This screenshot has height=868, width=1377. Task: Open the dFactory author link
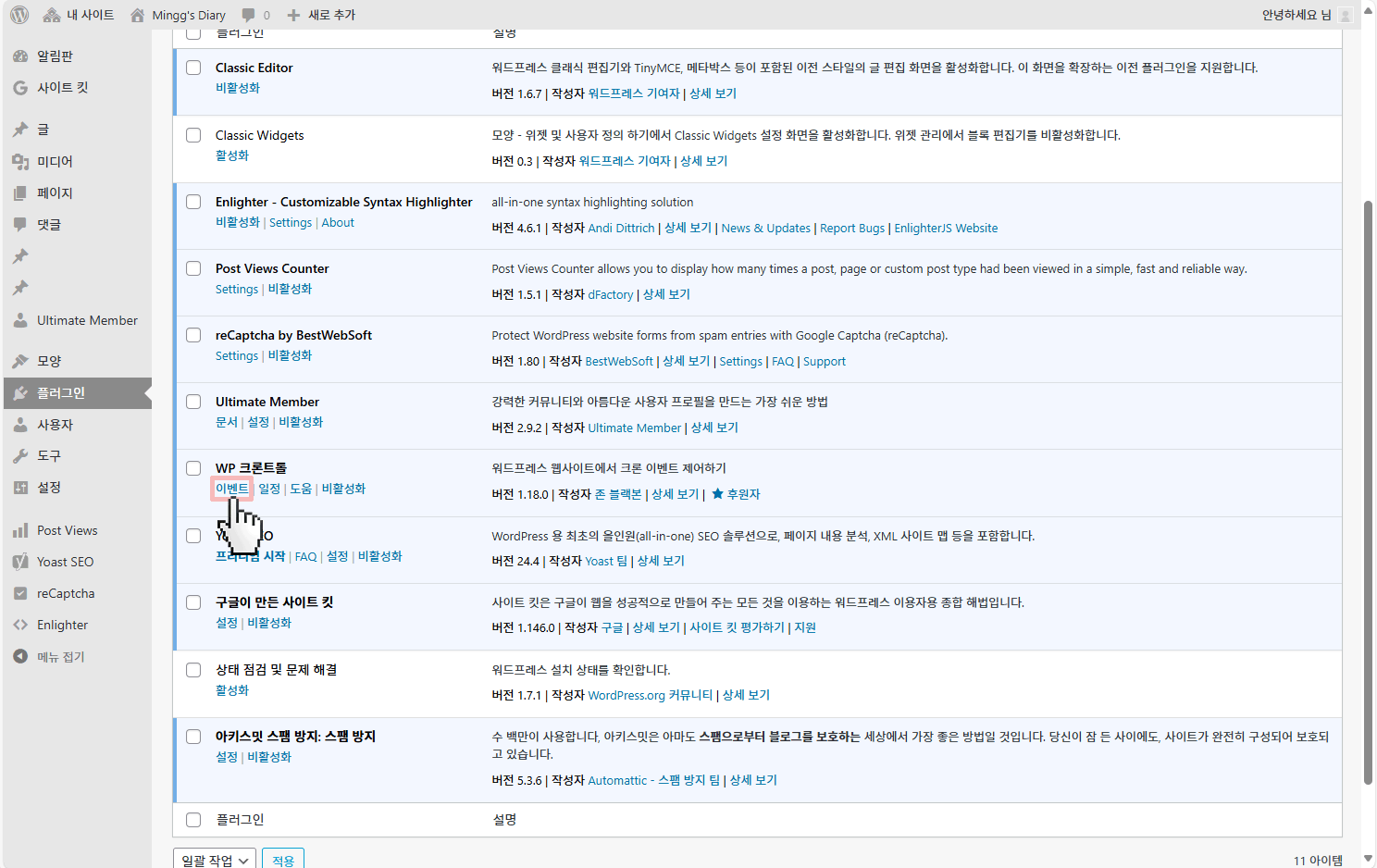611,294
